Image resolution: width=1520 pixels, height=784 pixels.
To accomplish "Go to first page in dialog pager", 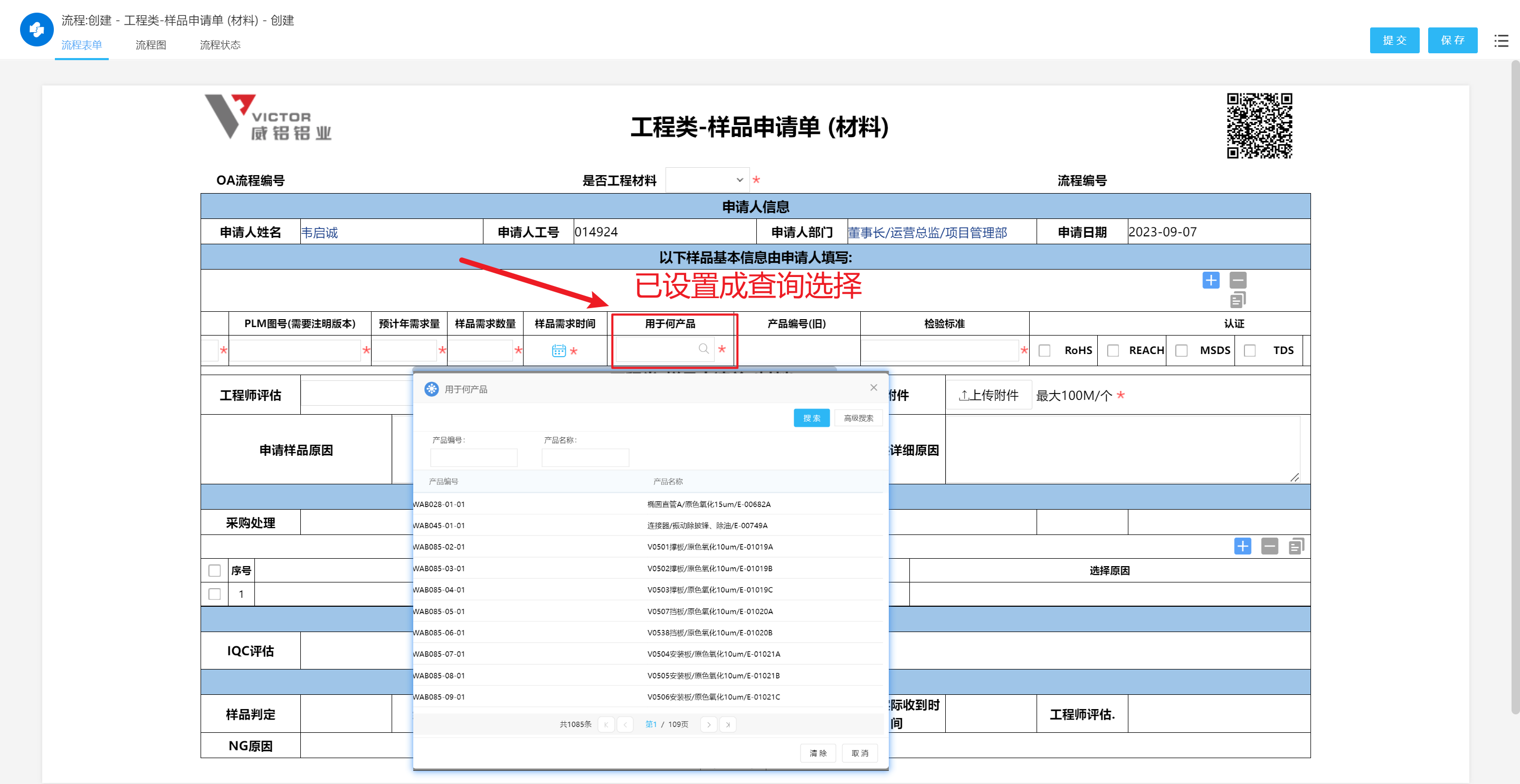I will pos(606,724).
